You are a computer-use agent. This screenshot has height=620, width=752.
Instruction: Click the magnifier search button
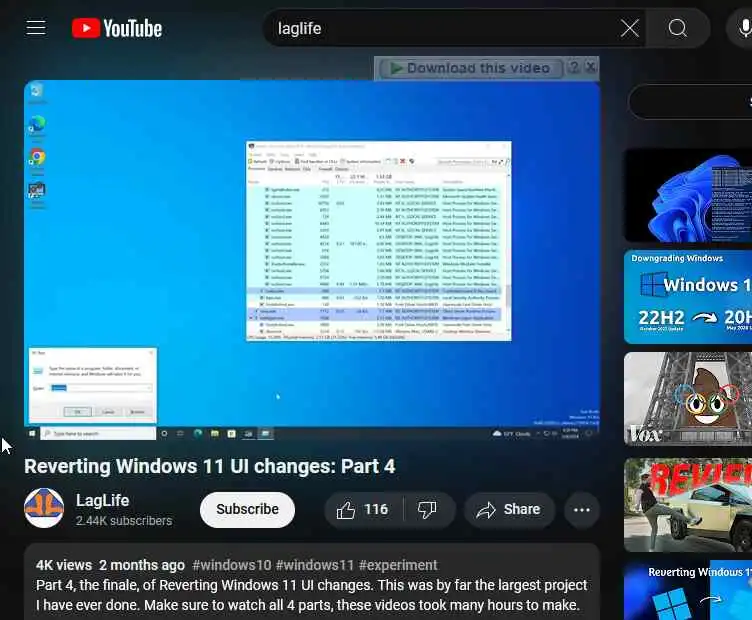(x=678, y=28)
